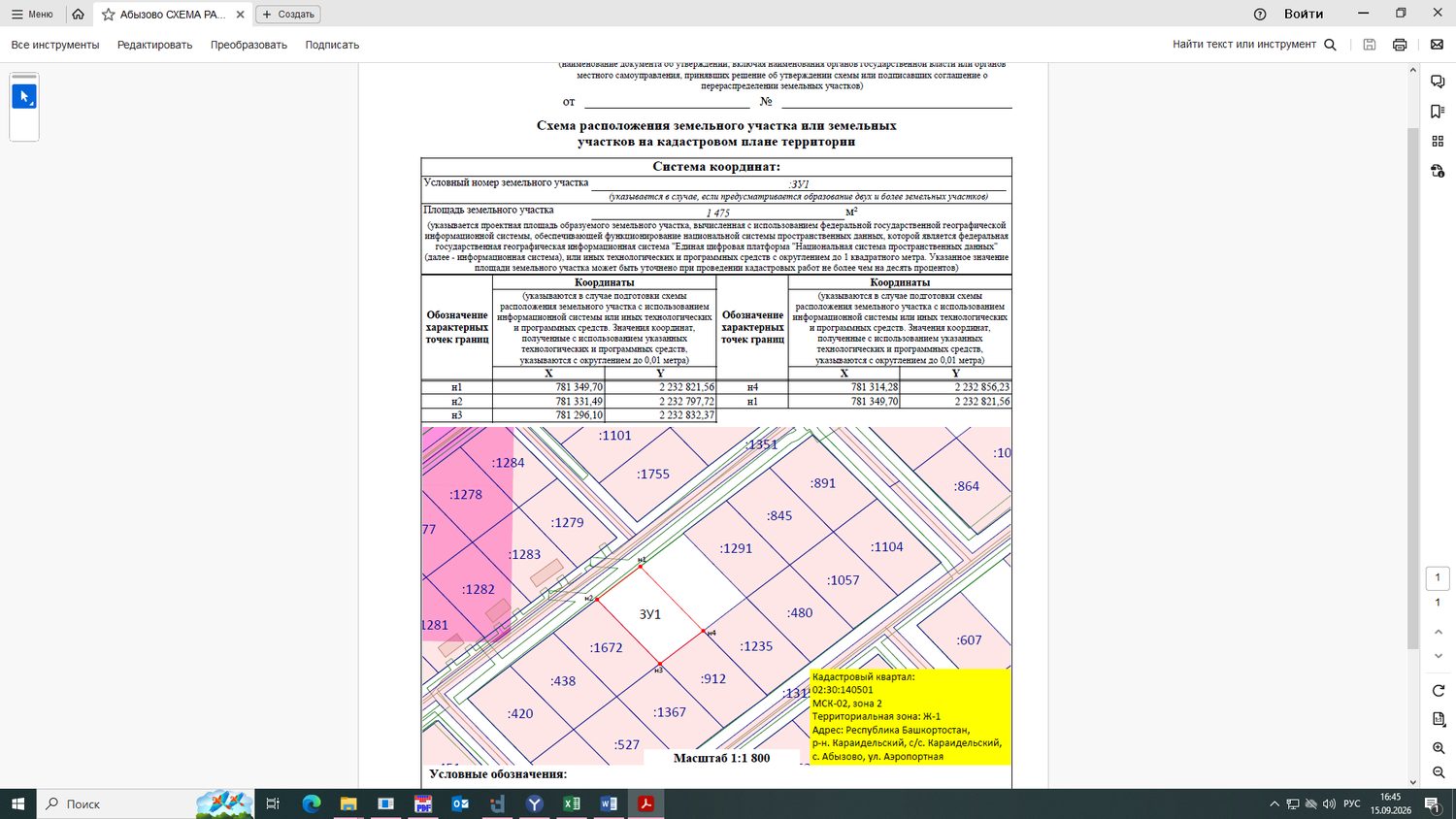Open the Преобразовать menu
The width and height of the screenshot is (1456, 819).
coord(248,45)
